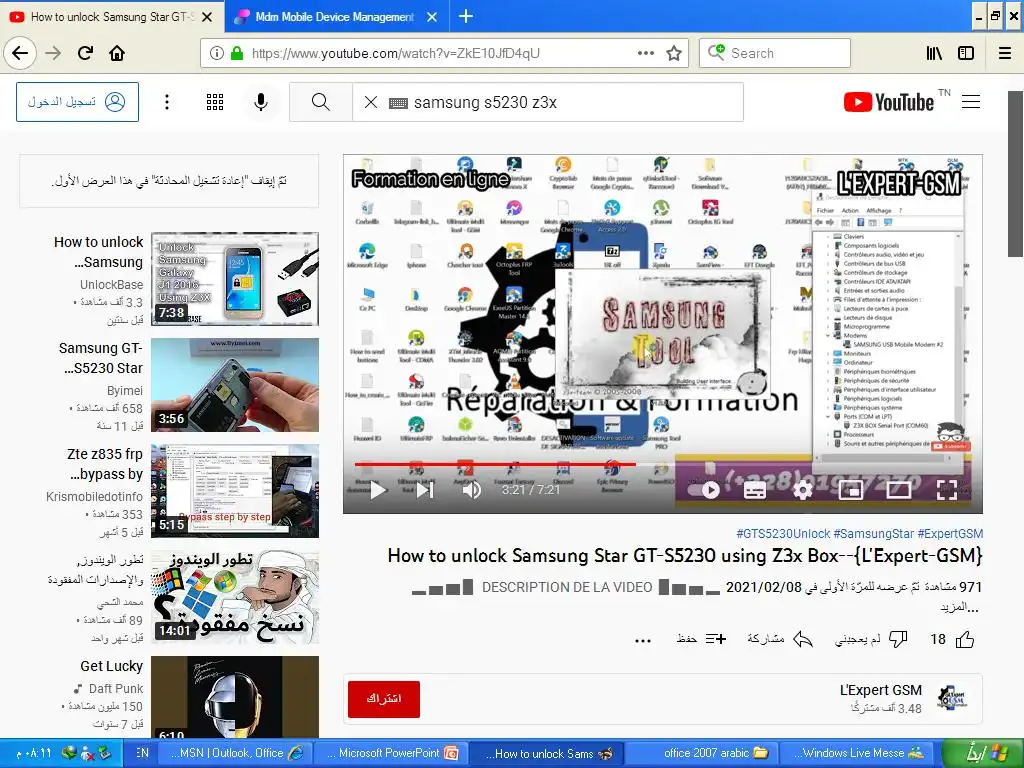This screenshot has width=1024, height=768.
Task: Switch to MSN Outlook Office taskbar item
Action: click(234, 754)
